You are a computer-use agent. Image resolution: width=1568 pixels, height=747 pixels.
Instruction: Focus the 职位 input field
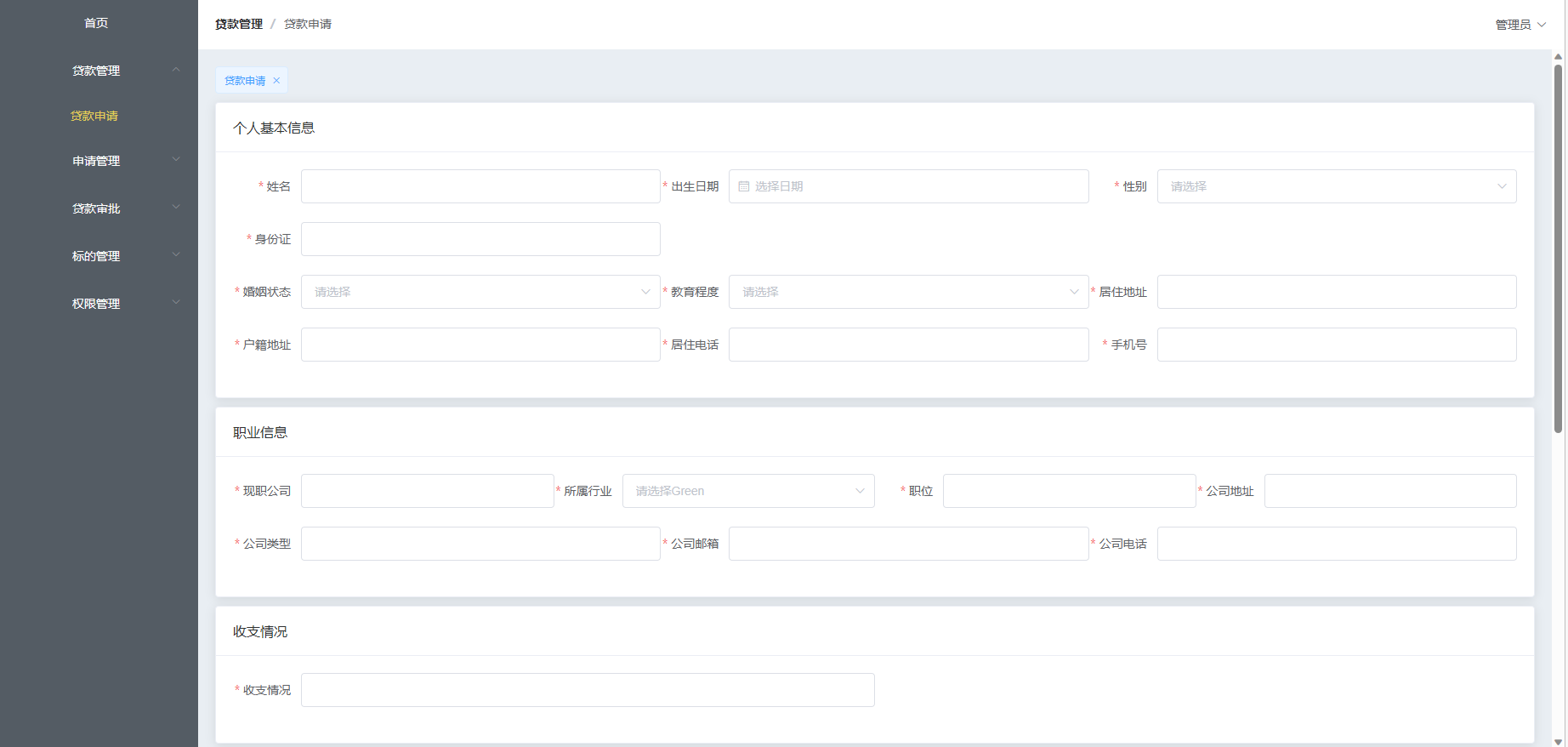(x=1069, y=491)
